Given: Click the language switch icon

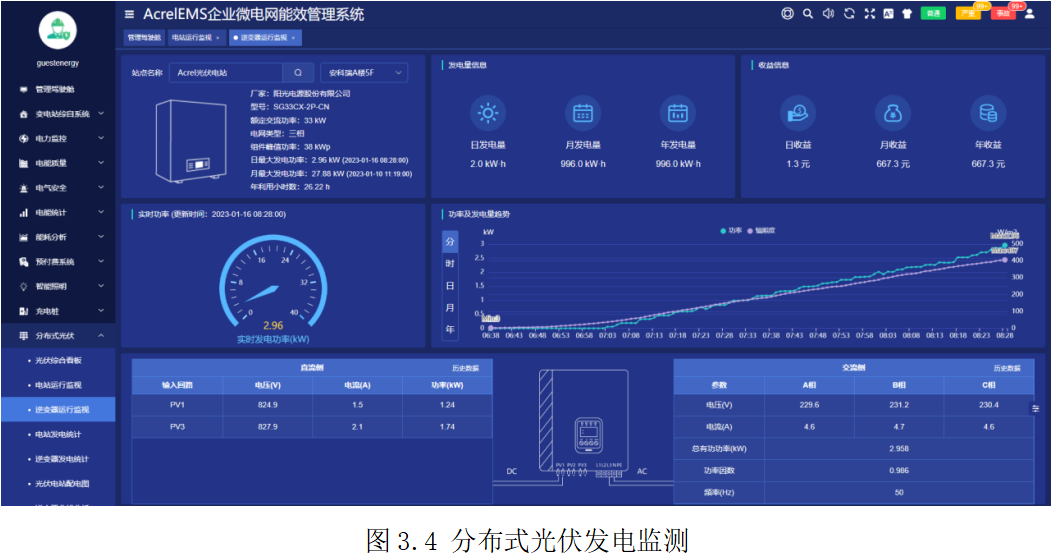Looking at the screenshot, I should click(x=888, y=14).
